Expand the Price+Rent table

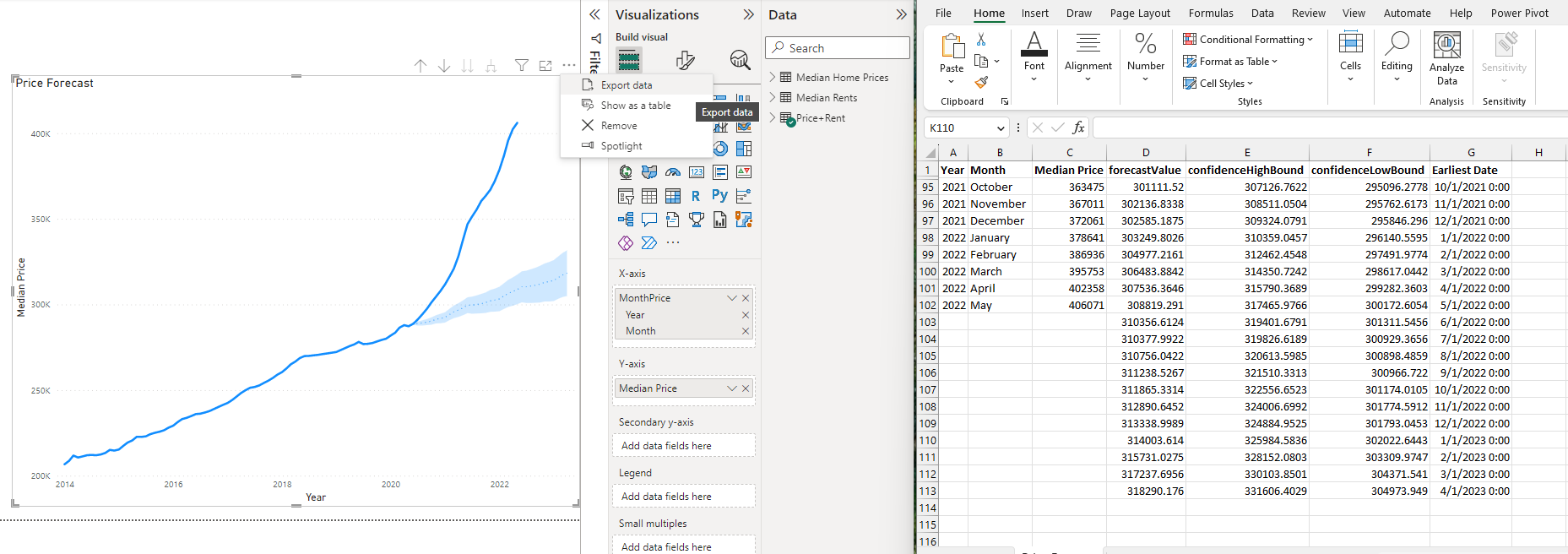tap(773, 117)
